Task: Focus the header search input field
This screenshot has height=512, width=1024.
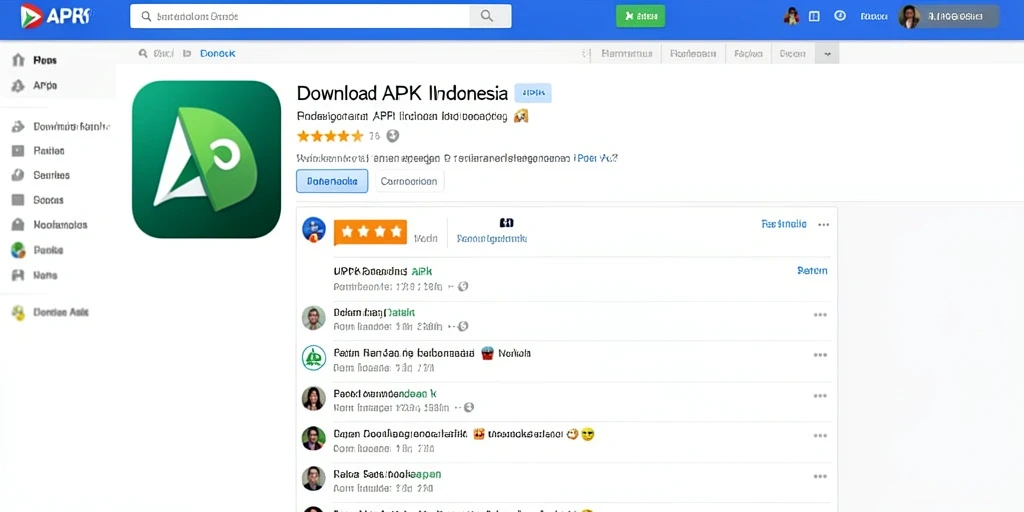Action: click(x=300, y=16)
